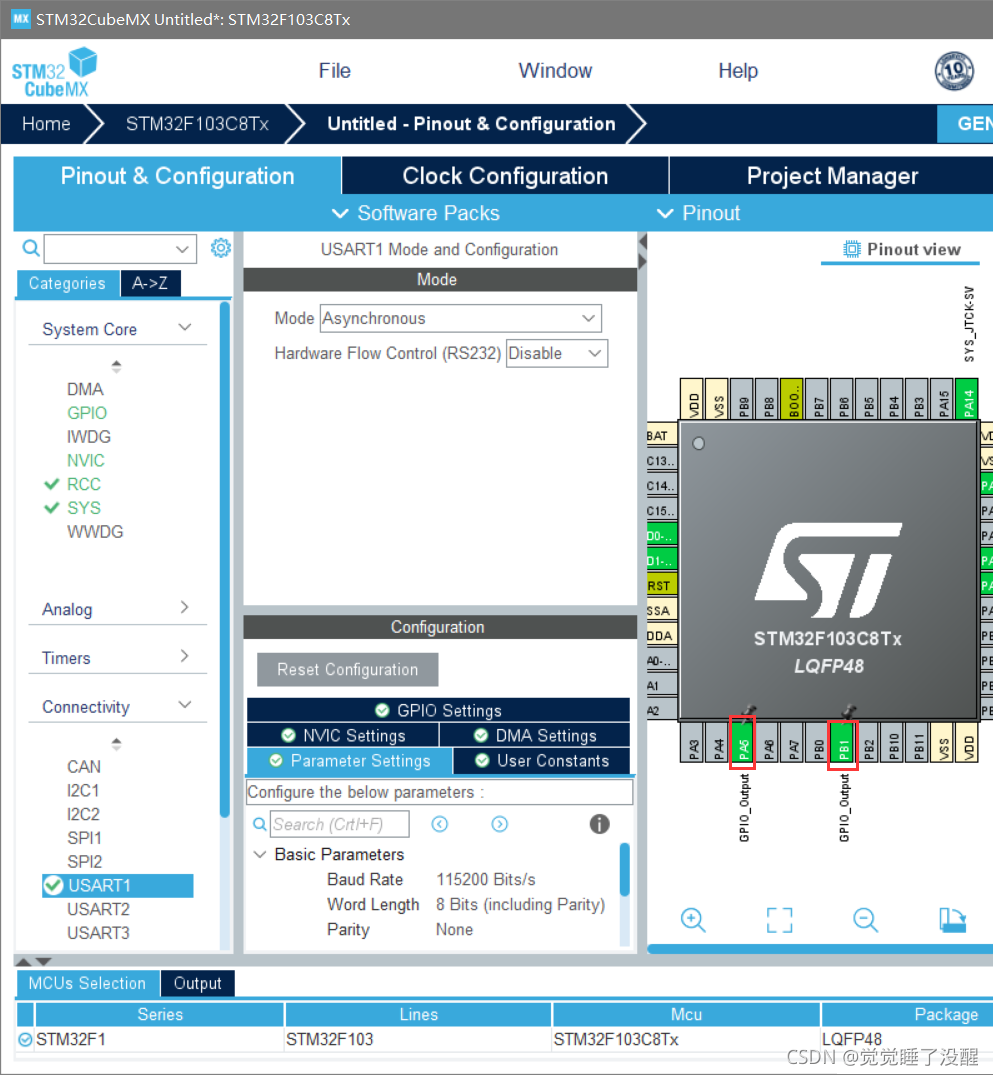Click the category search magnifier icon
The image size is (993, 1075).
click(x=31, y=247)
